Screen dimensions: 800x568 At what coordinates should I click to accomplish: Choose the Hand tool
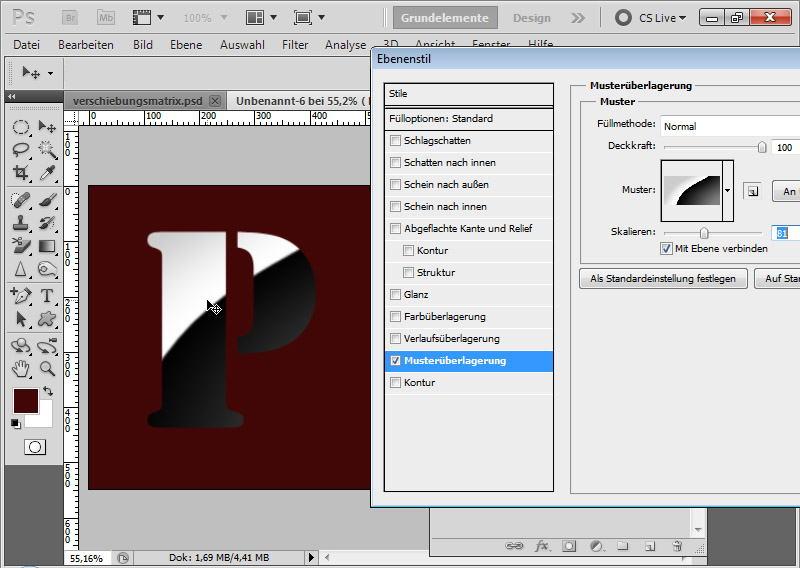pos(20,369)
